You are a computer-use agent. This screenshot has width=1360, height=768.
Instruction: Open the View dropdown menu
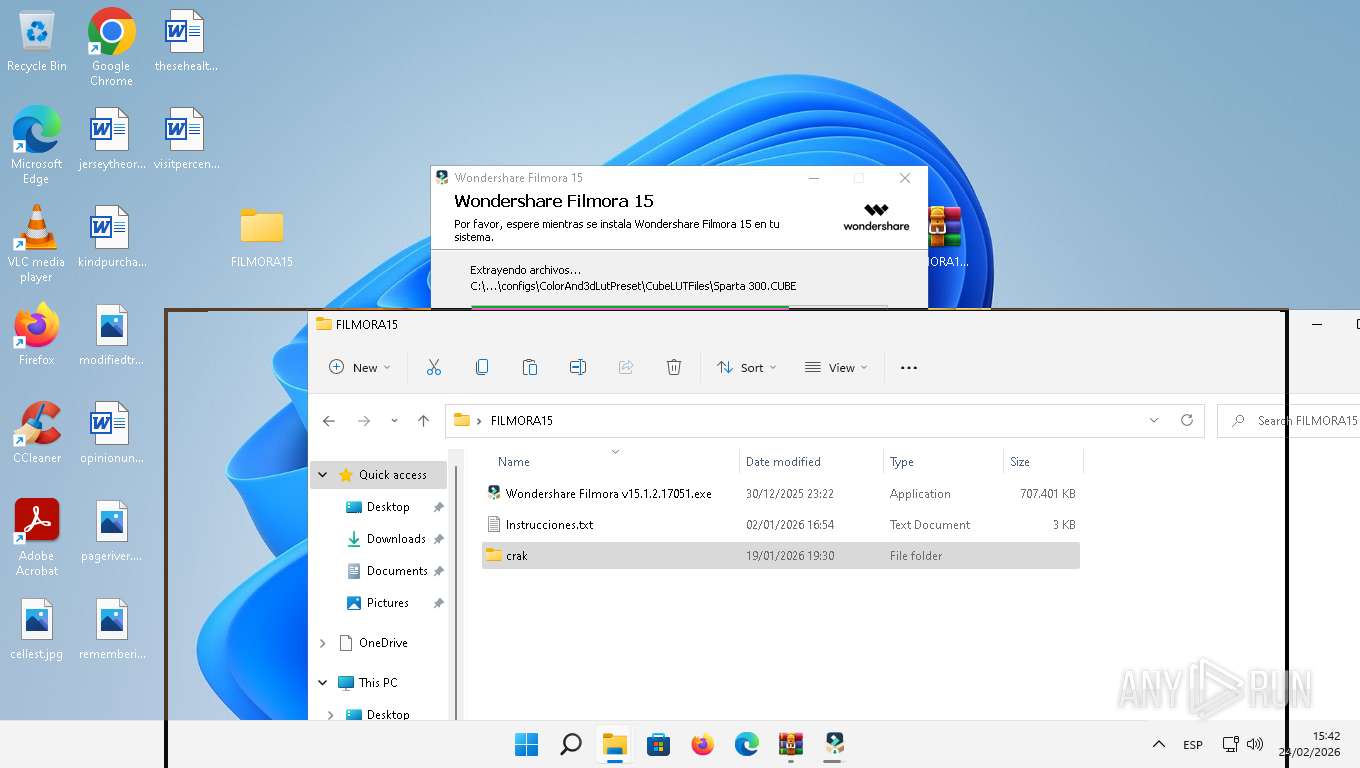tap(836, 367)
